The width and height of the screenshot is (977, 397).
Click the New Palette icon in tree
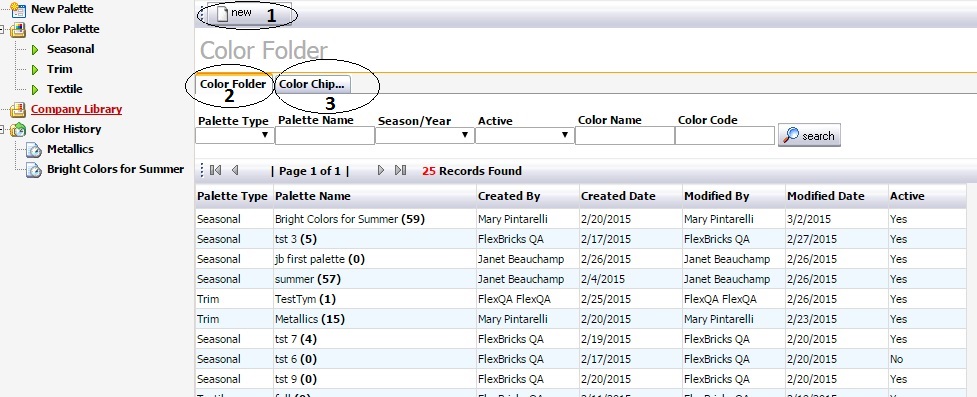[17, 9]
